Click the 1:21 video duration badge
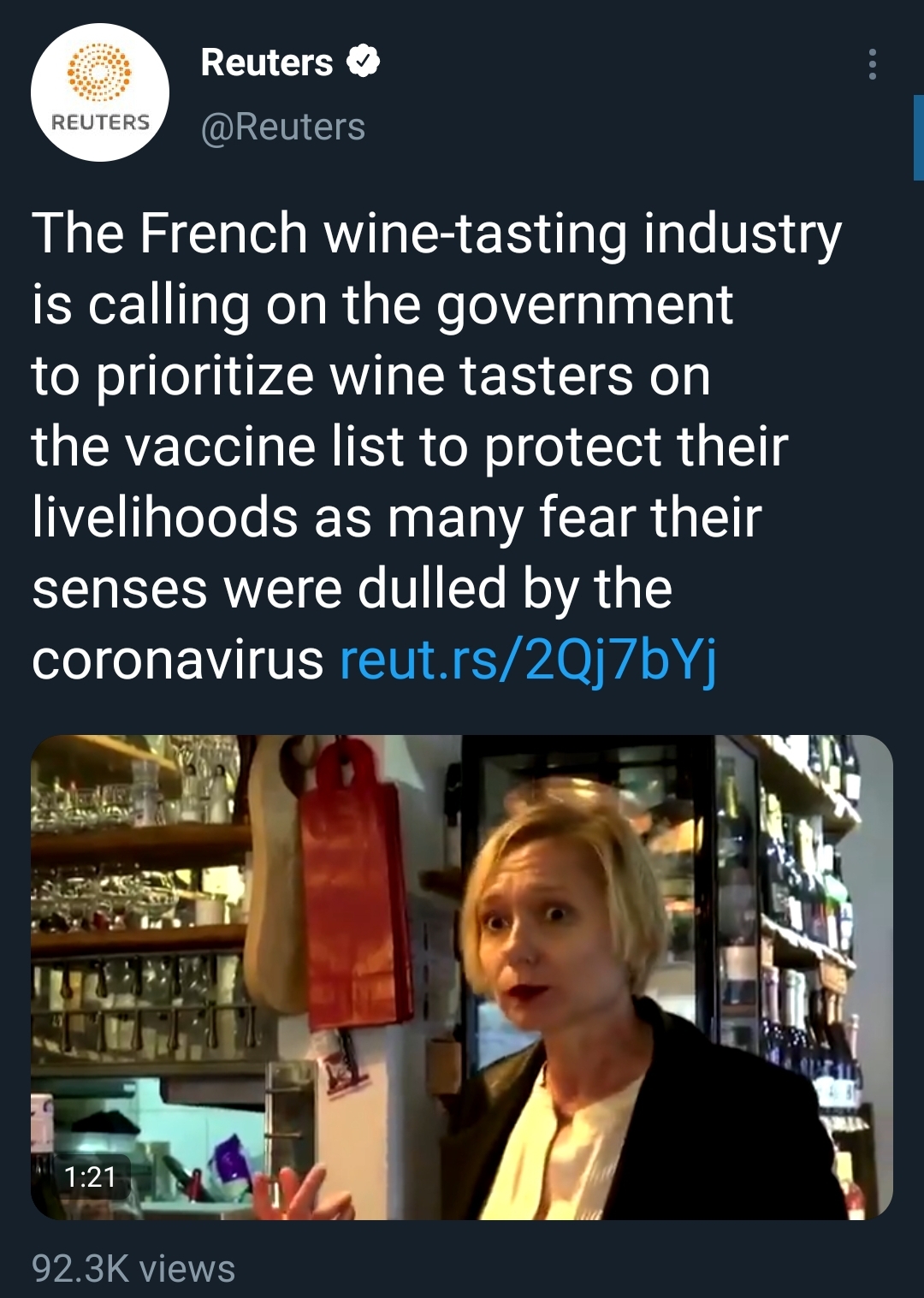This screenshot has height=1298, width=924. click(90, 1176)
